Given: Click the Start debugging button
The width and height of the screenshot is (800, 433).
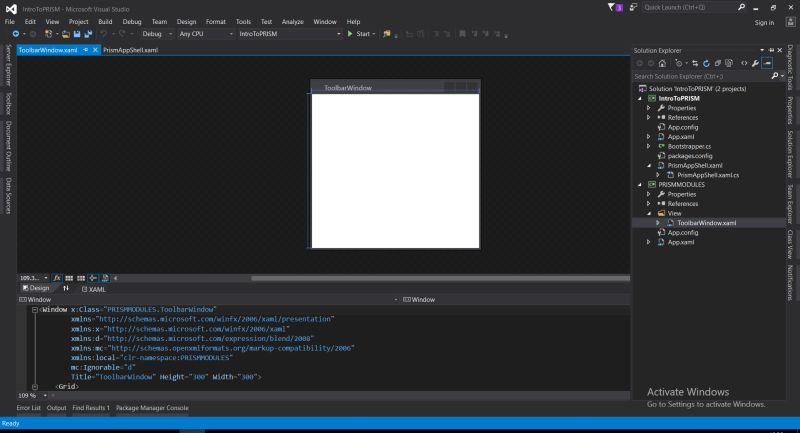Looking at the screenshot, I should click(358, 34).
